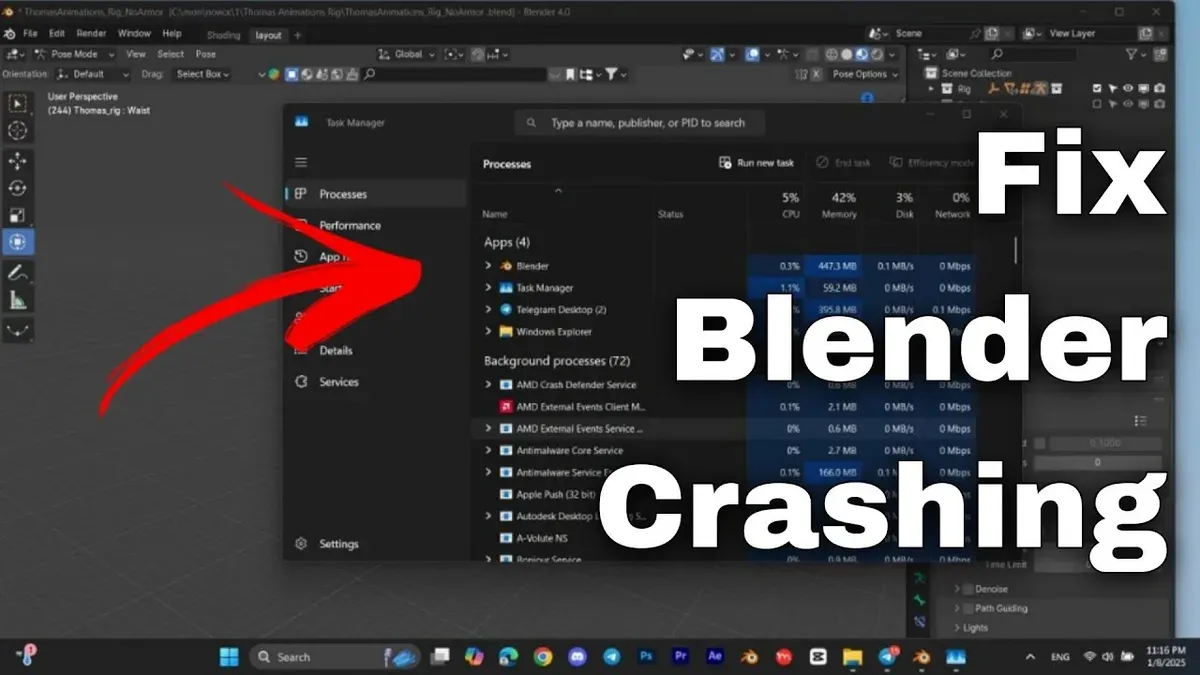Switch to the Shading workspace tab
1200x675 pixels.
(x=224, y=35)
